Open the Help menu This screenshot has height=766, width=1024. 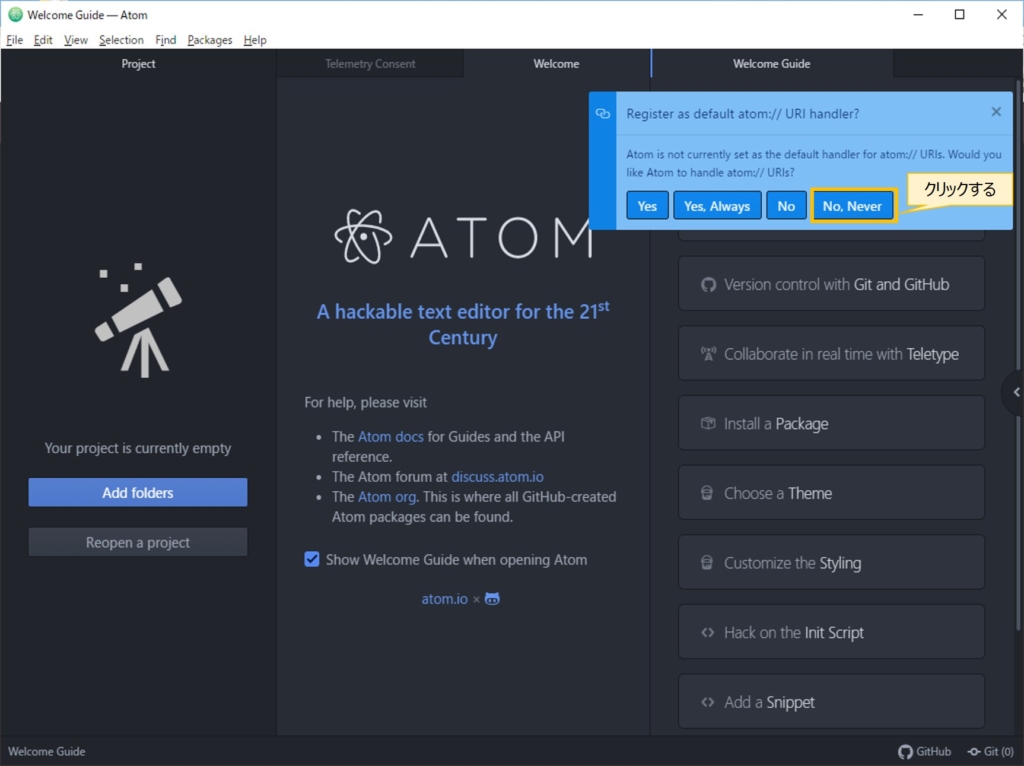pos(255,40)
